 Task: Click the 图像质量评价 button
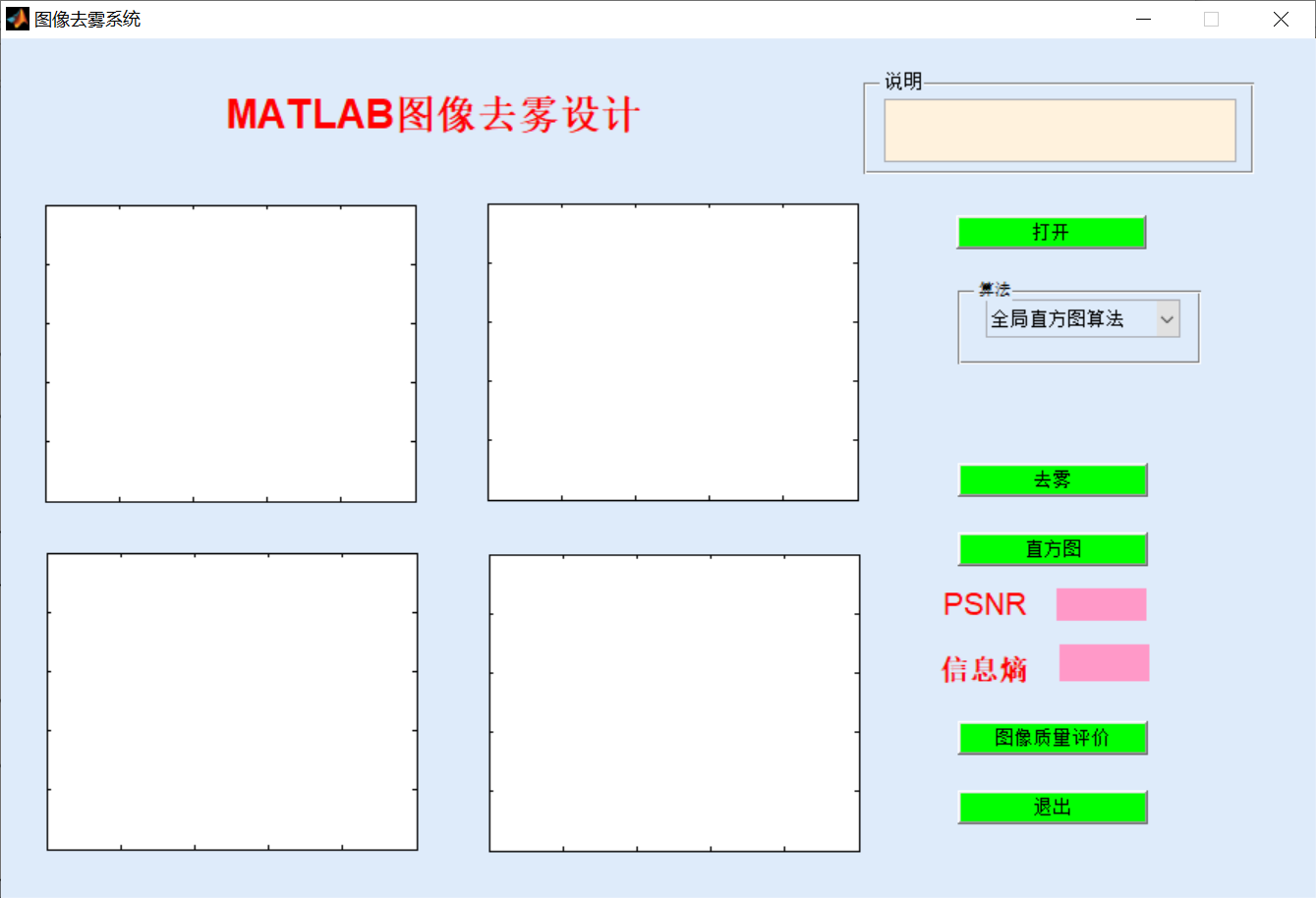tap(1053, 738)
